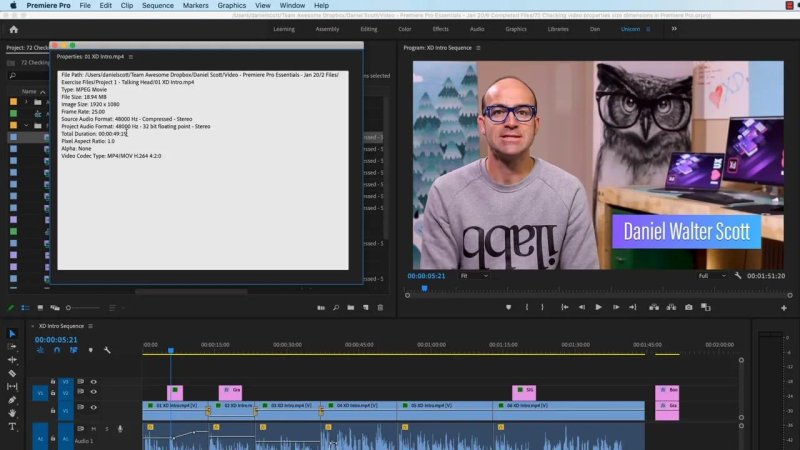Toggle Linked Selection in timeline

coord(73,350)
